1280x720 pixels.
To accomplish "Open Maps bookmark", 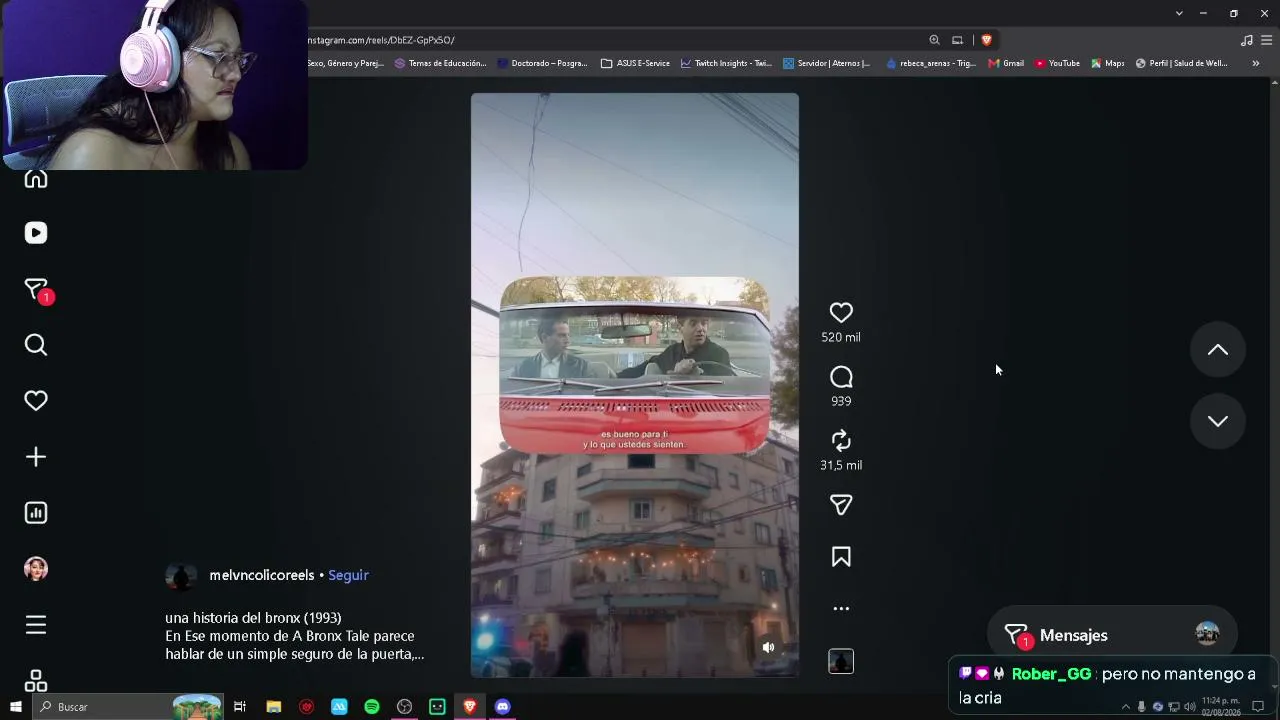I will [1108, 63].
